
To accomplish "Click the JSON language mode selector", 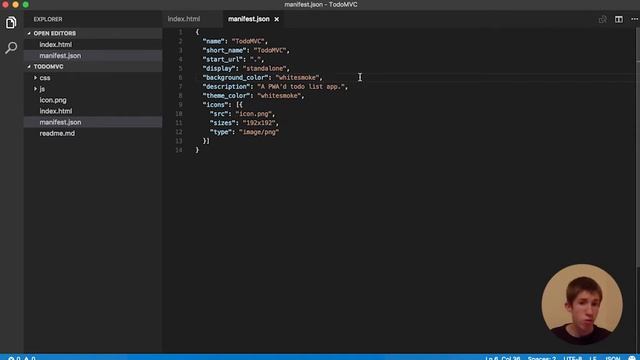I will pyautogui.click(x=613, y=358).
